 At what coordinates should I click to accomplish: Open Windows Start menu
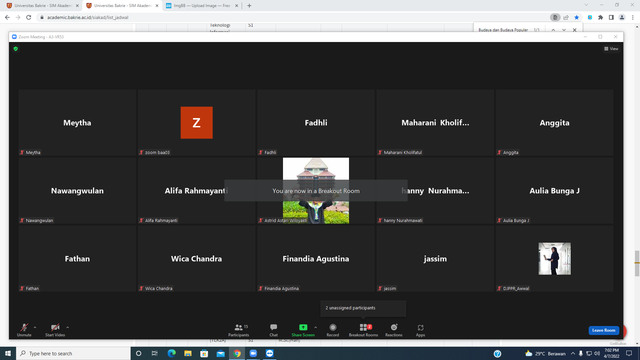click(8, 353)
